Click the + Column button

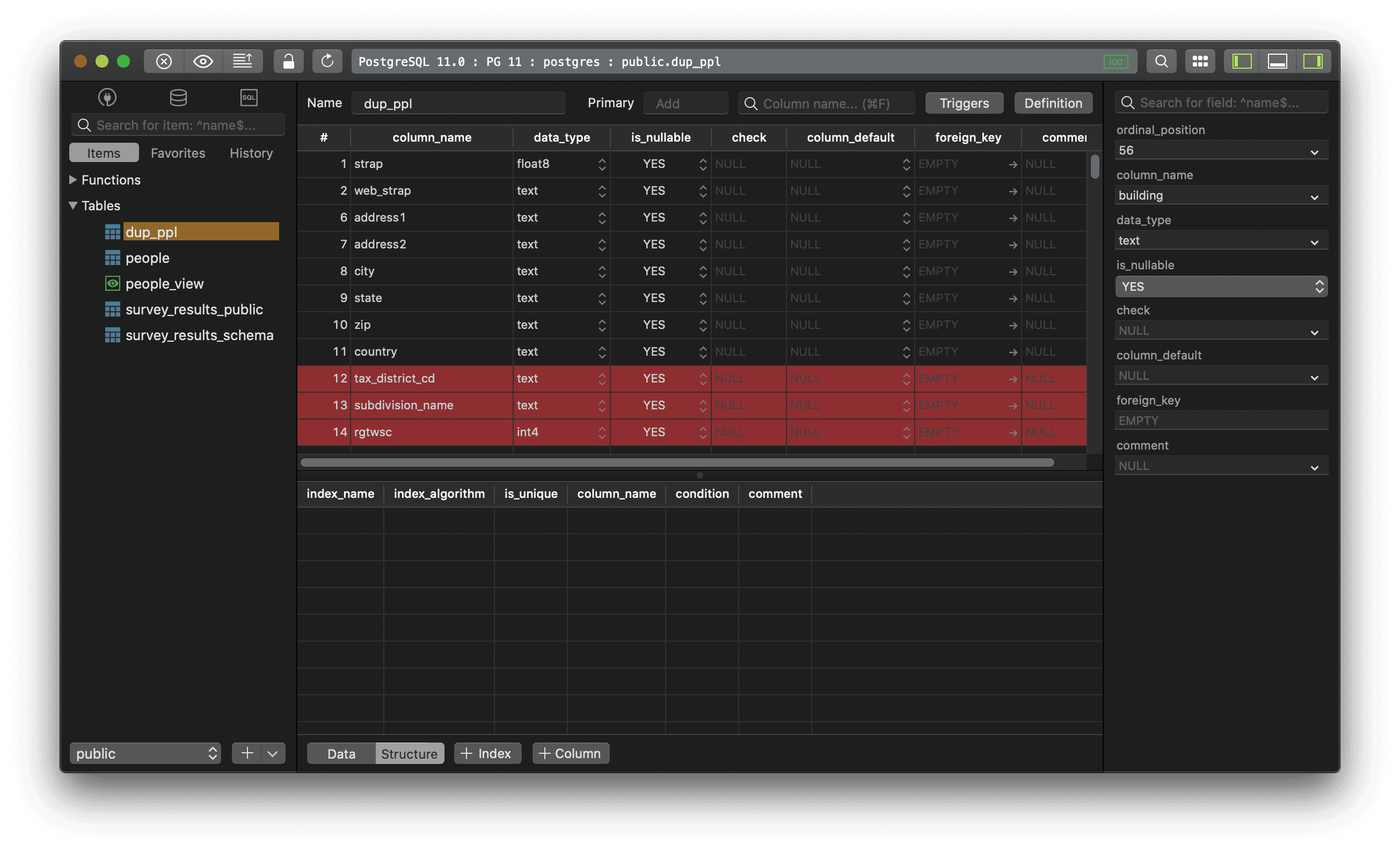(x=571, y=753)
